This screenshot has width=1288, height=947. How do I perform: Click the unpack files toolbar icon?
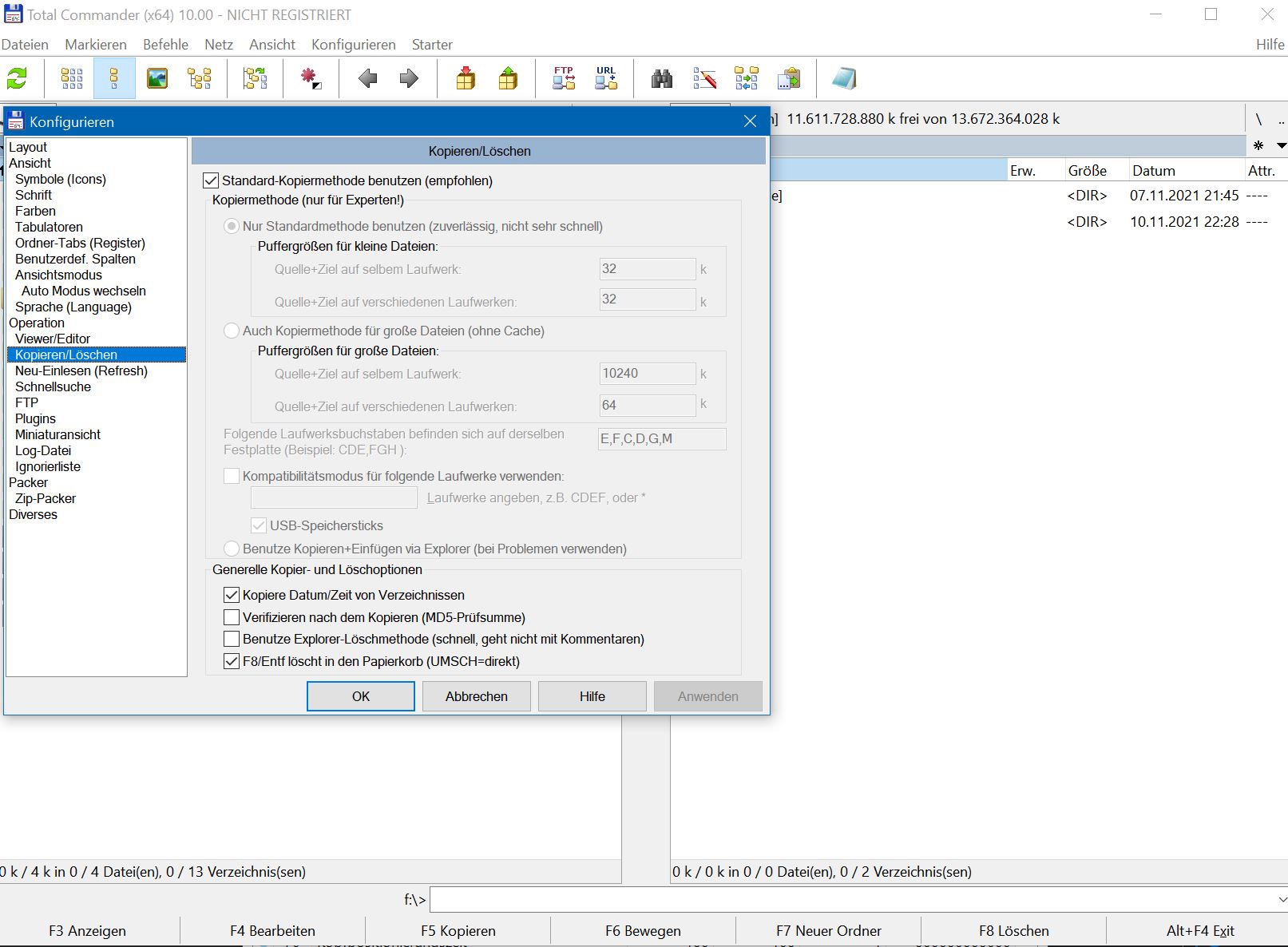pyautogui.click(x=508, y=78)
